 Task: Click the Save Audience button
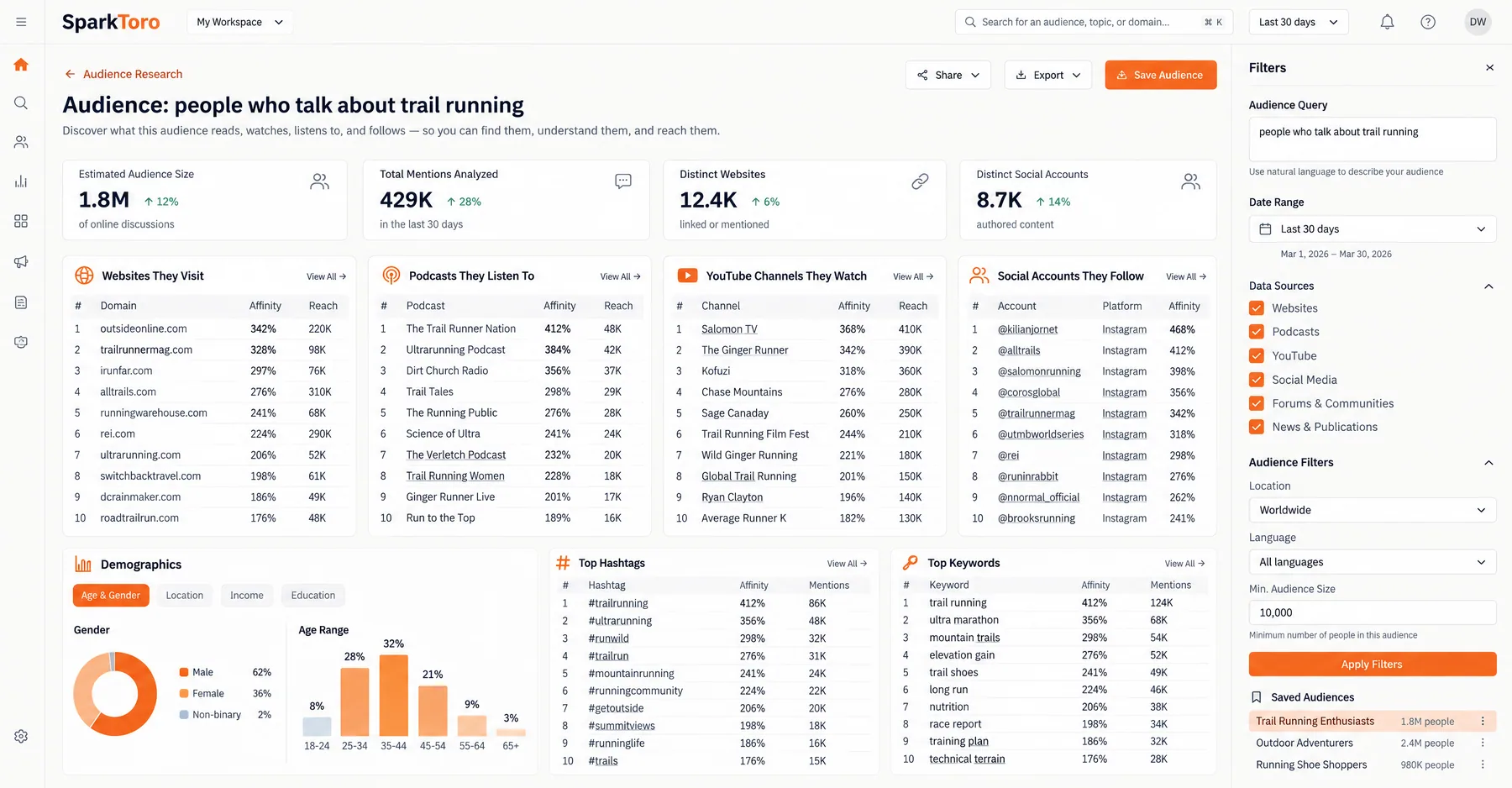pos(1160,75)
